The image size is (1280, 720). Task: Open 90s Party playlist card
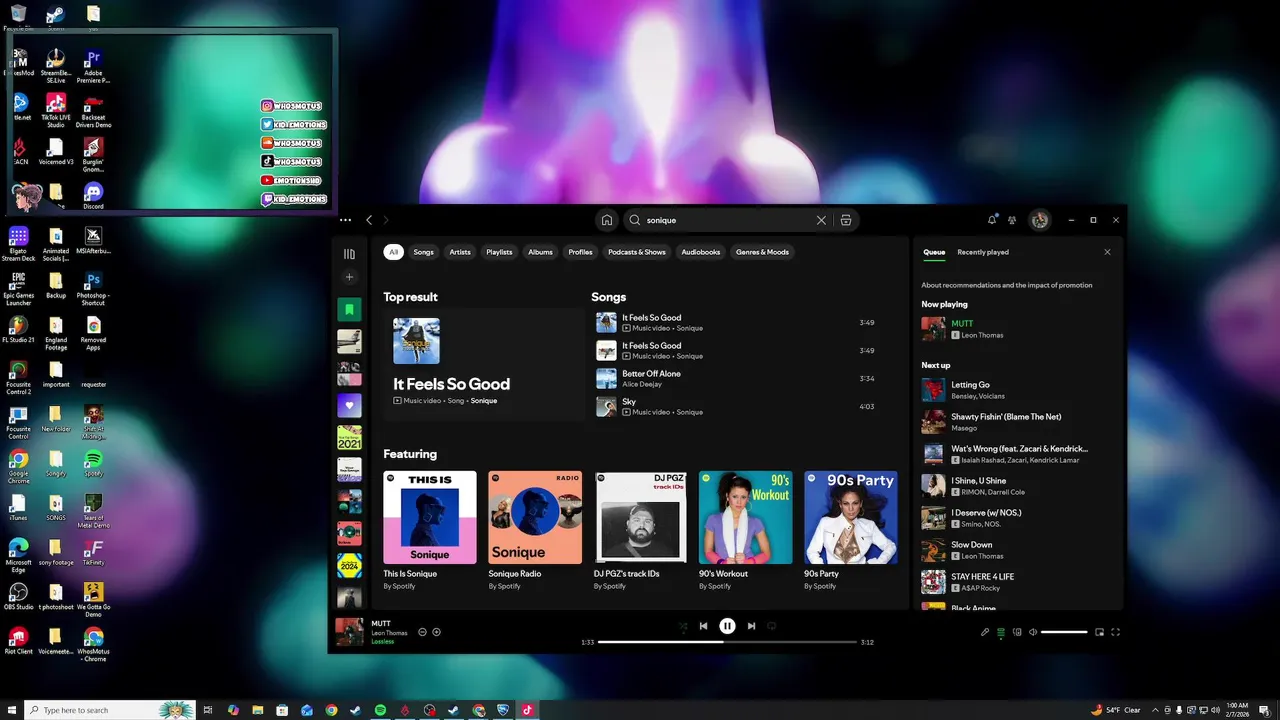[x=850, y=531]
